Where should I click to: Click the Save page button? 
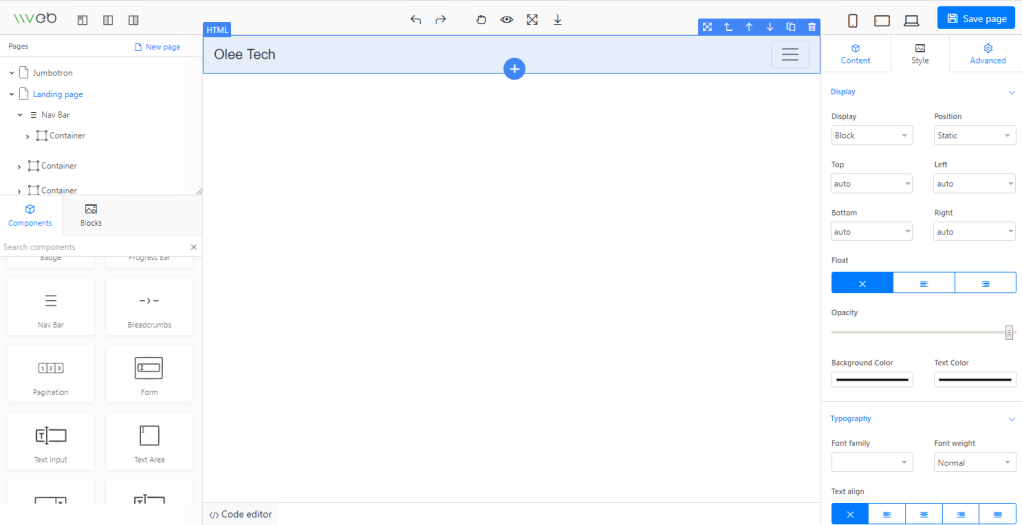[x=974, y=19]
